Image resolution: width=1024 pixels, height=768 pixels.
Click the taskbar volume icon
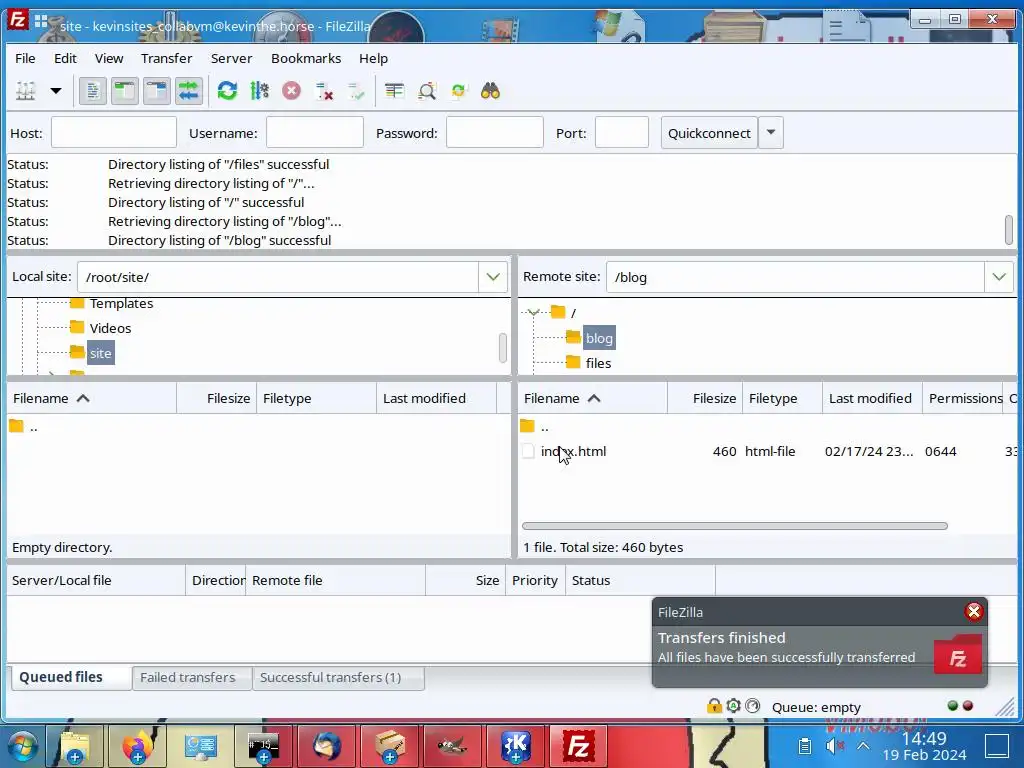[x=835, y=746]
